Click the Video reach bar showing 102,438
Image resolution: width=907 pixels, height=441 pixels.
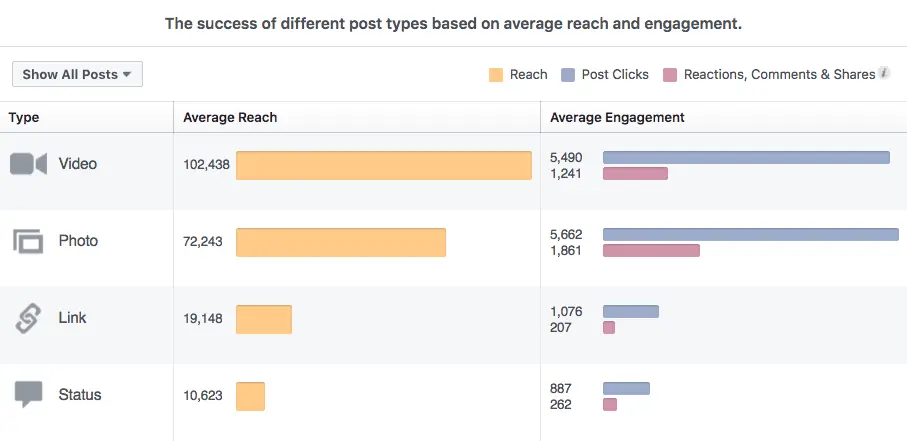point(383,165)
